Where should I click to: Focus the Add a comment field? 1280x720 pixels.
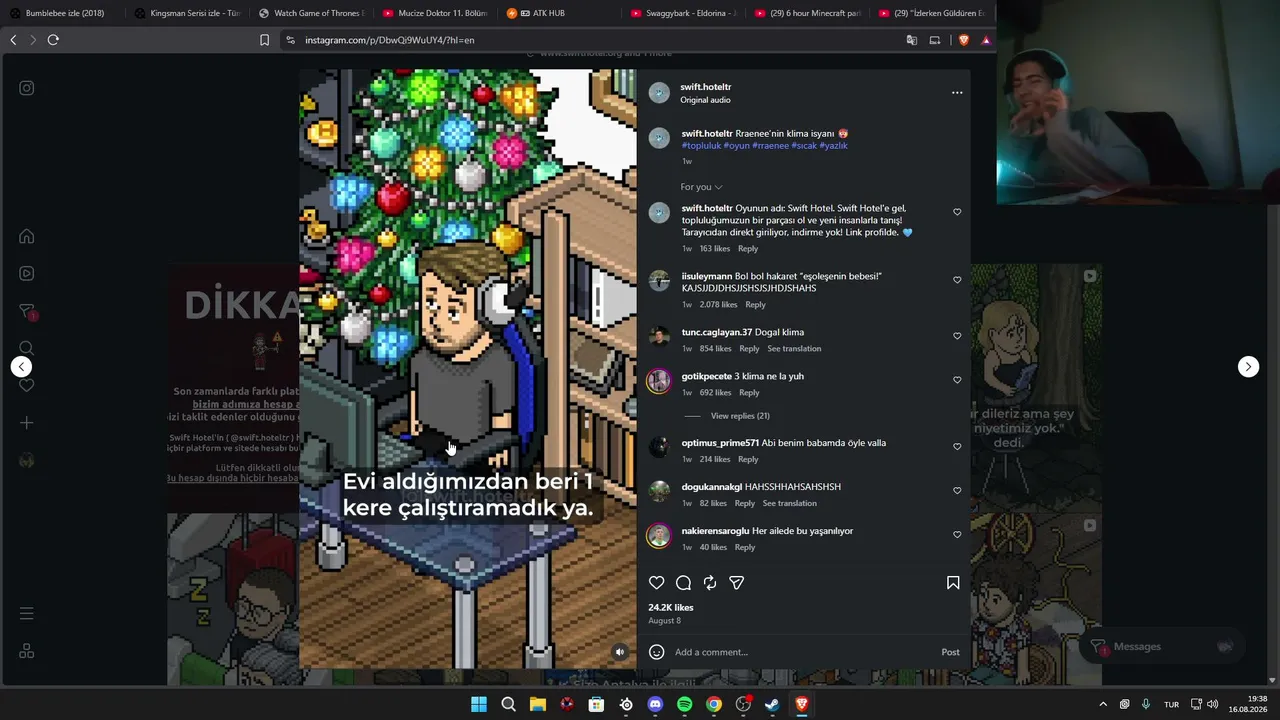click(x=803, y=652)
